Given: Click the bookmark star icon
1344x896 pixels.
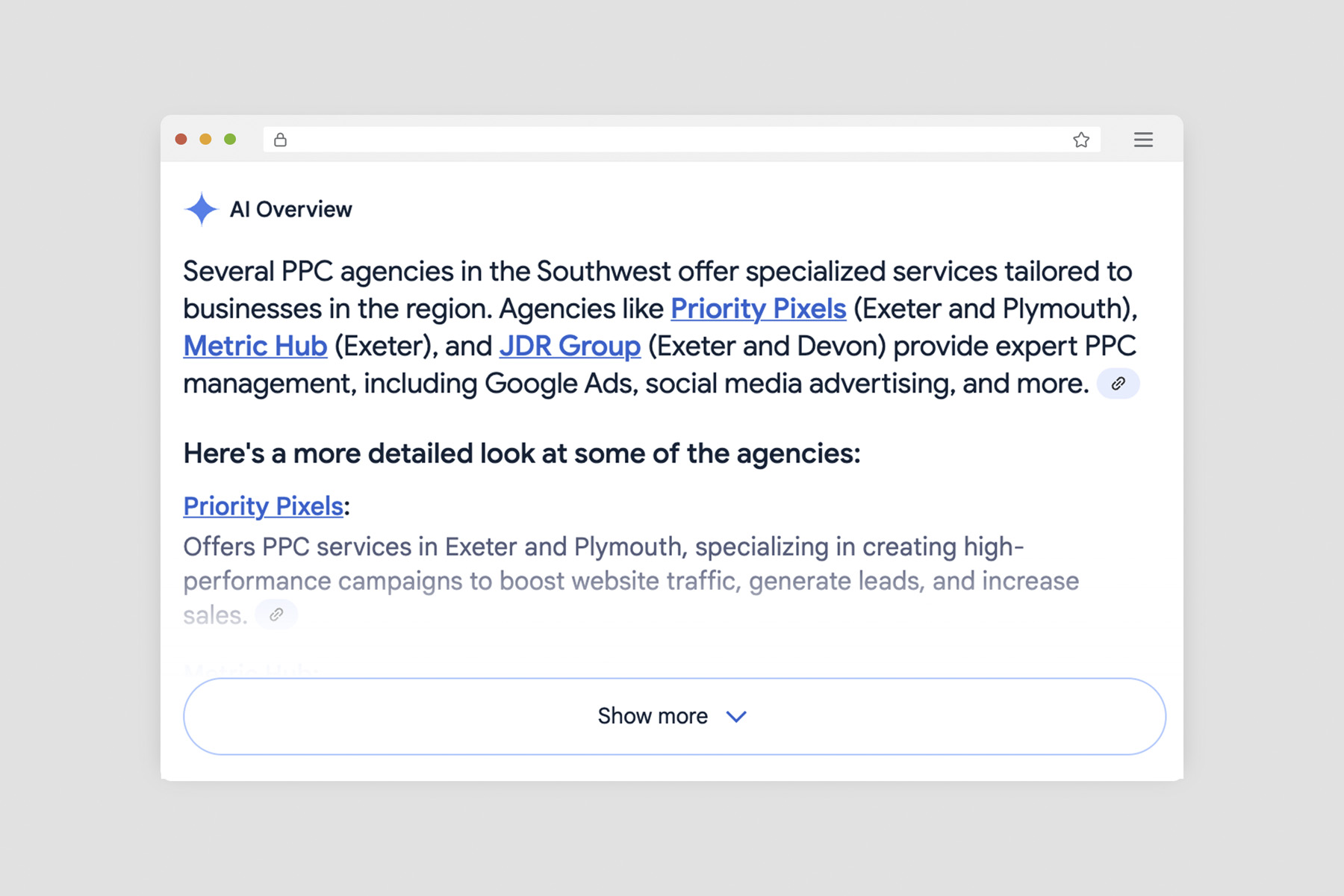Looking at the screenshot, I should 1080,139.
